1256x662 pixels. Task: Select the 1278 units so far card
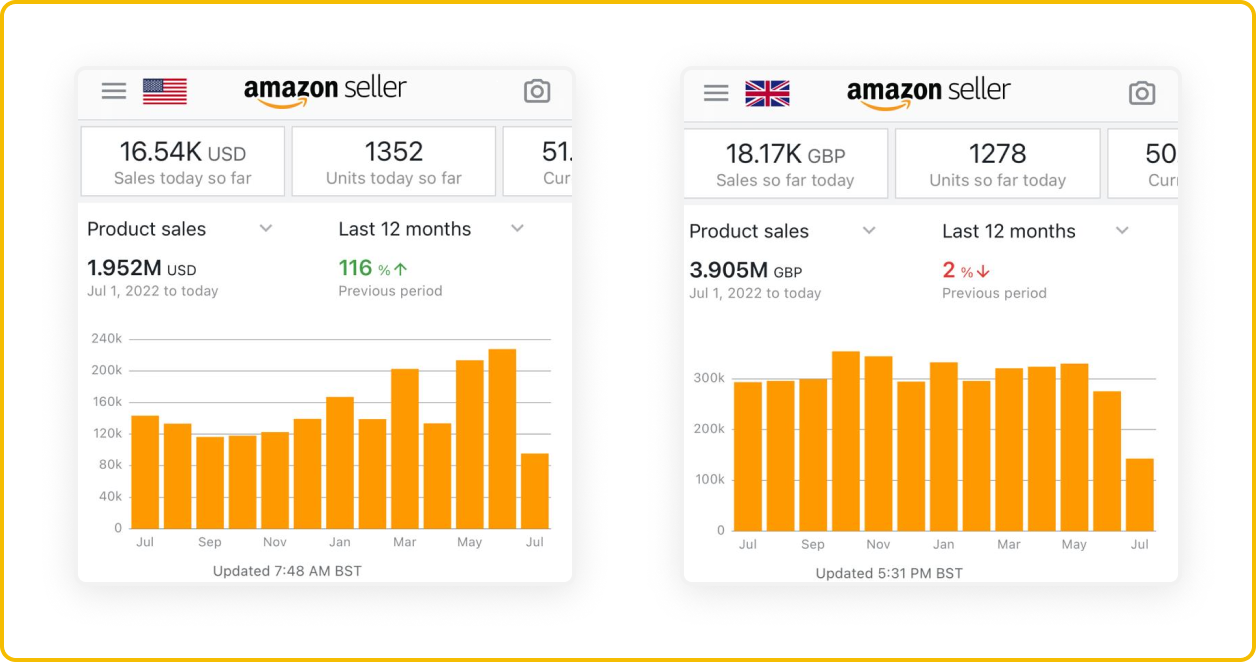997,163
